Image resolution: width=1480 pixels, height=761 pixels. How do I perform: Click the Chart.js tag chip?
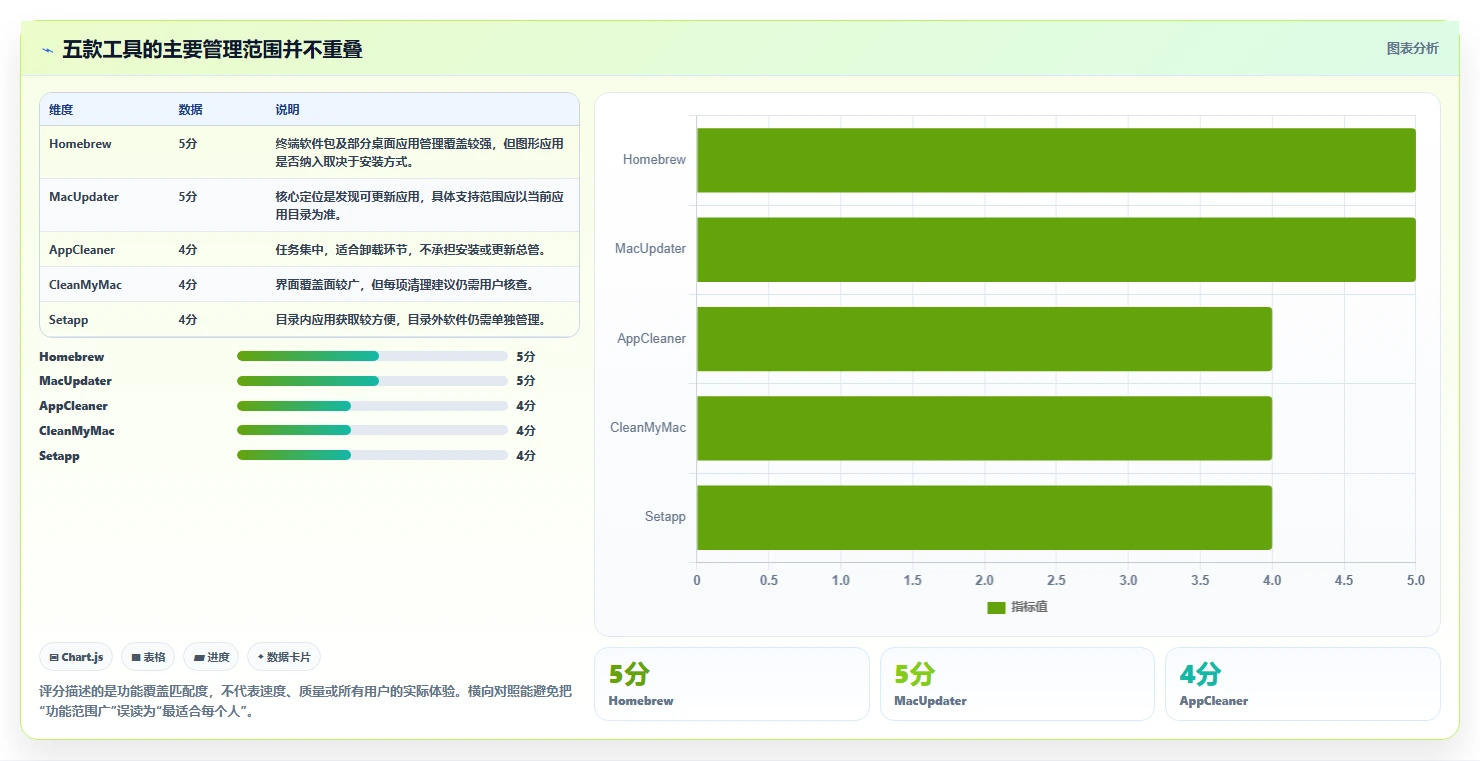[x=77, y=657]
